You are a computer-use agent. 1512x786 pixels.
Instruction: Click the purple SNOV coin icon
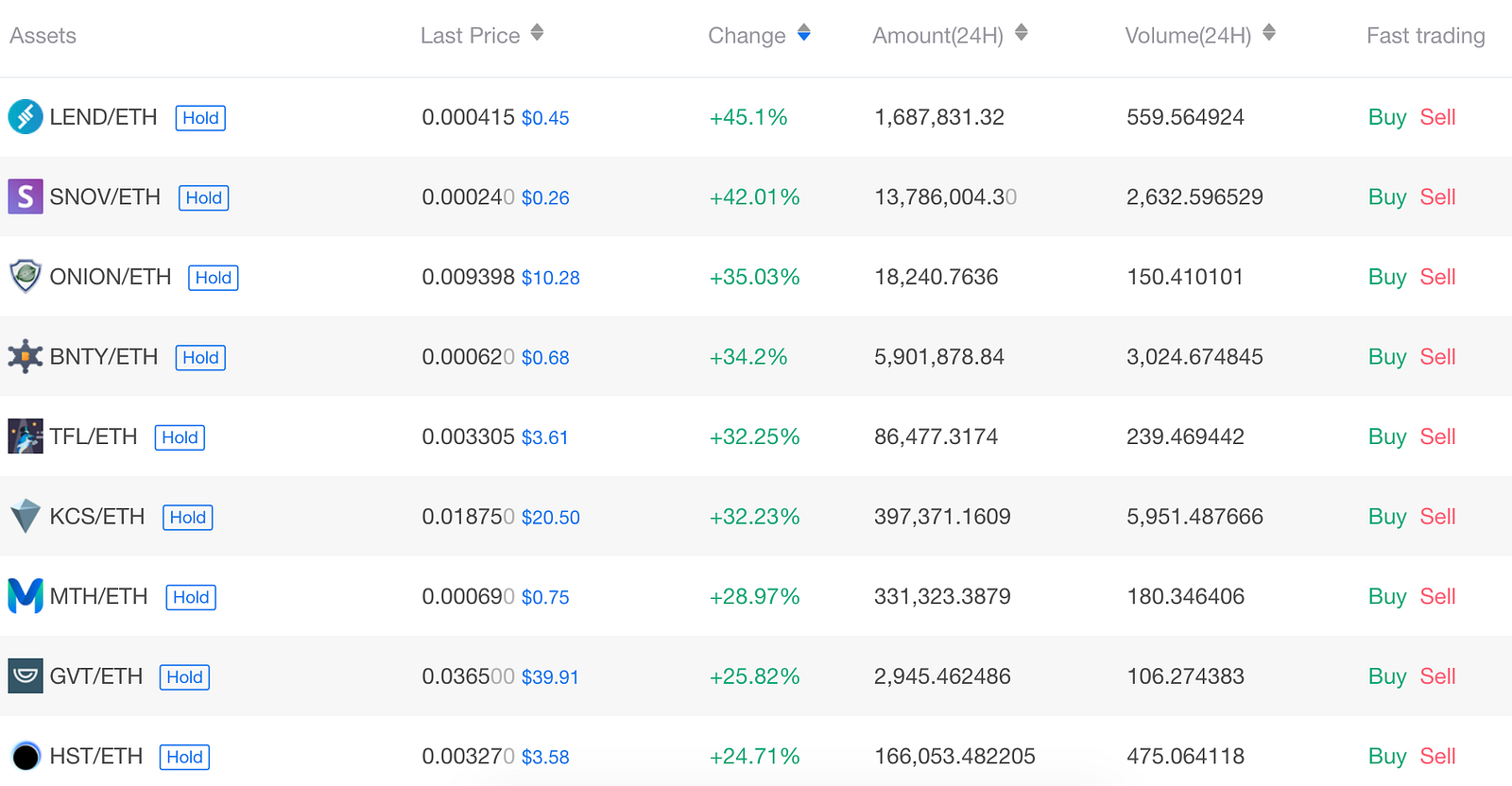[26, 196]
